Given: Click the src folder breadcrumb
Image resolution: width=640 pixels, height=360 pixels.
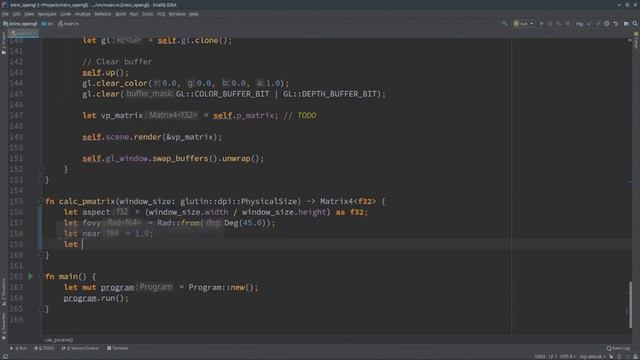Looking at the screenshot, I should tap(47, 24).
